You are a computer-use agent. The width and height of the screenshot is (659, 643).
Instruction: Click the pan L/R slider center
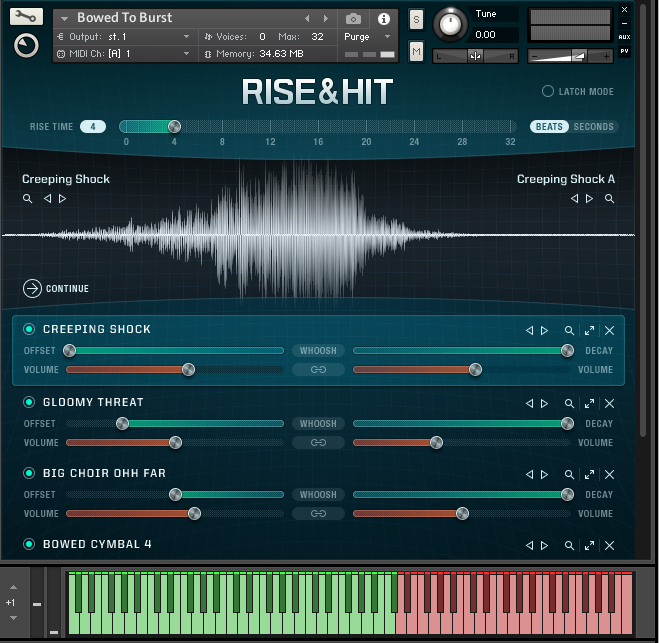pos(475,56)
